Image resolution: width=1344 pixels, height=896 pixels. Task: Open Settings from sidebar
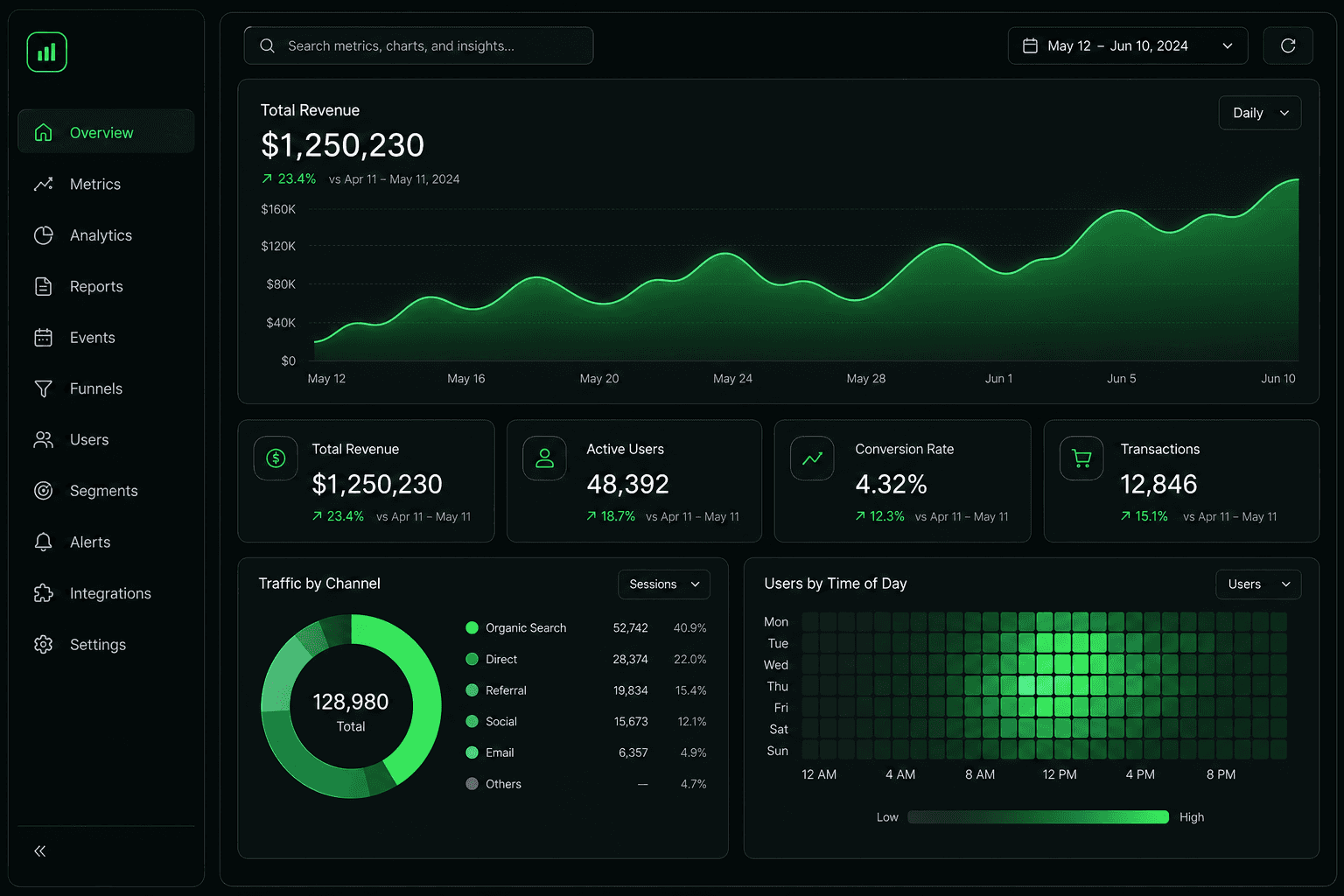click(106, 644)
